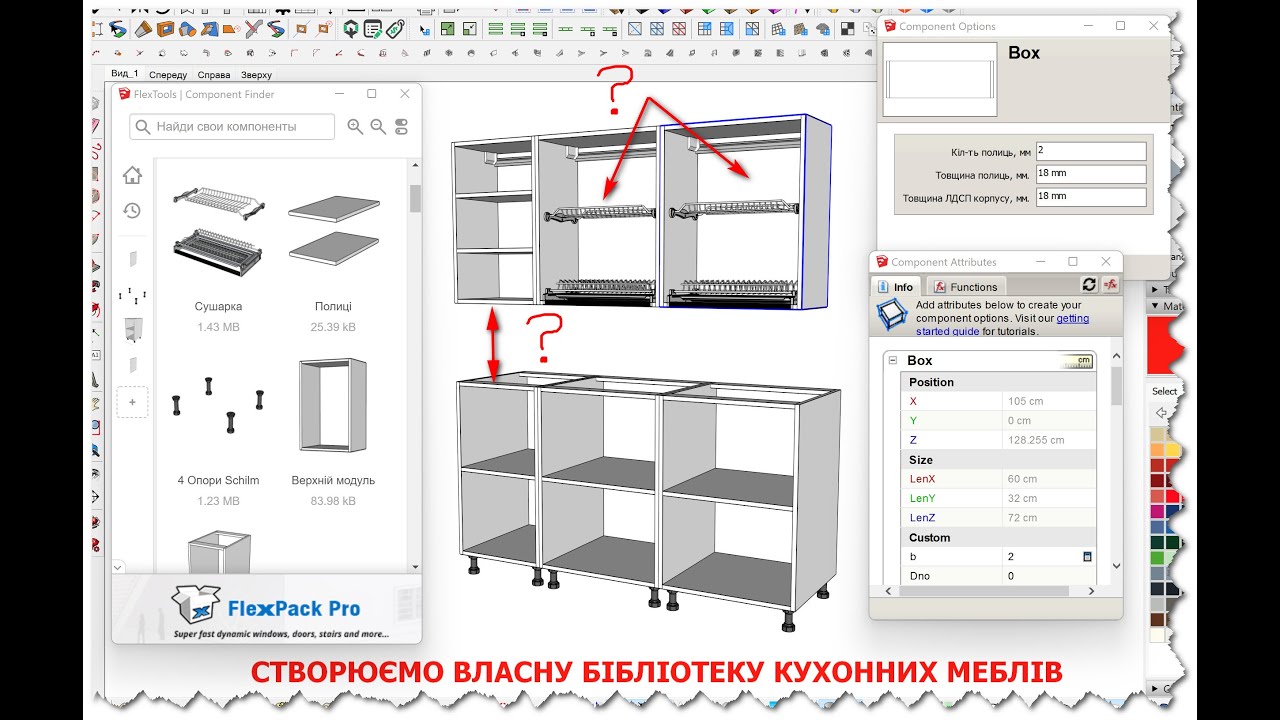Click the LenZ value 72 cm
The image size is (1280, 720).
click(x=1049, y=518)
